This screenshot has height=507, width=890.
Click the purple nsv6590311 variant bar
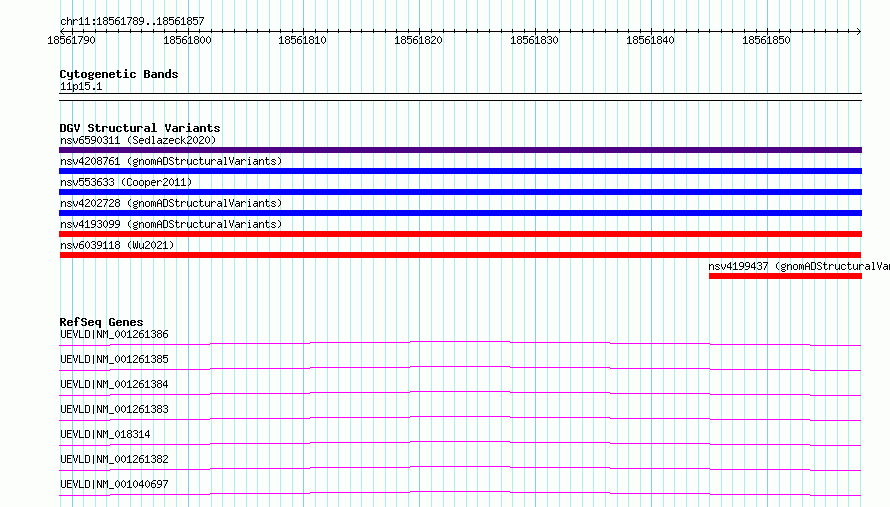coord(460,150)
